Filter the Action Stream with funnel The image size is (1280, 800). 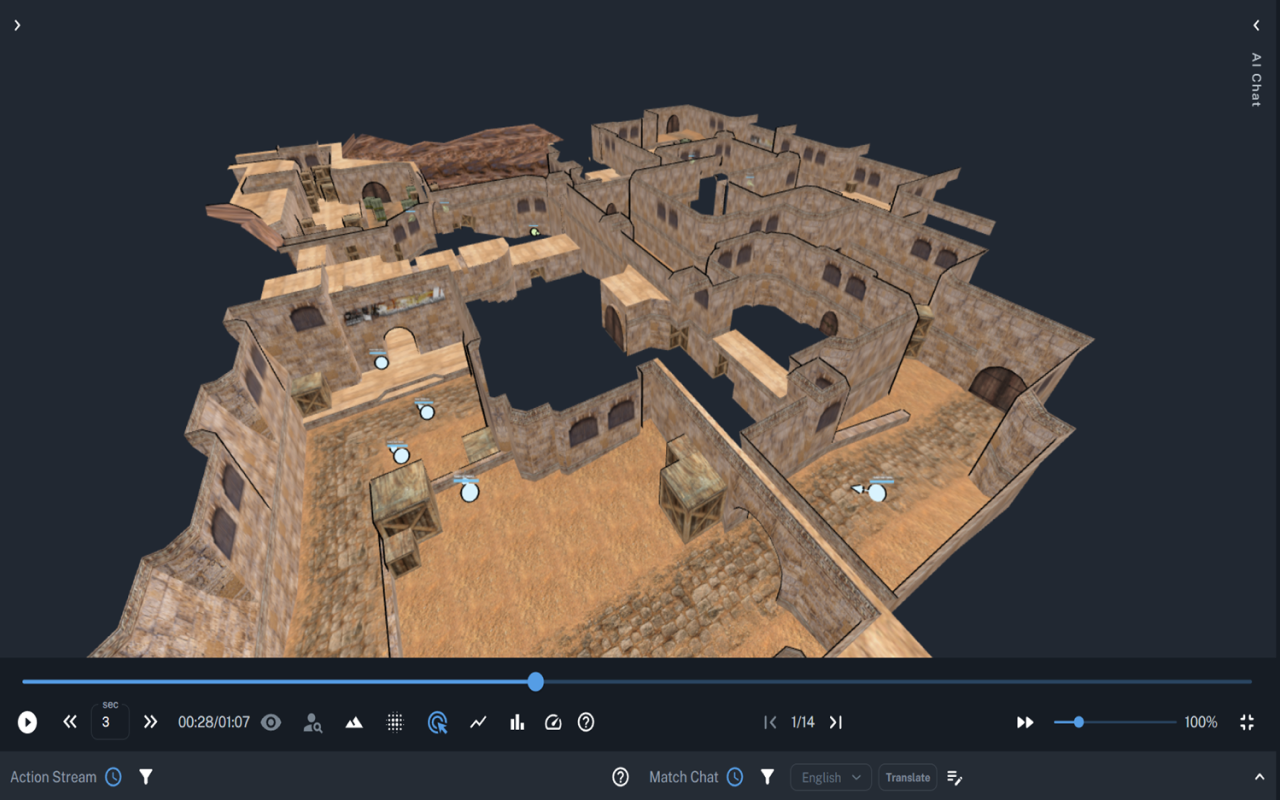(146, 777)
